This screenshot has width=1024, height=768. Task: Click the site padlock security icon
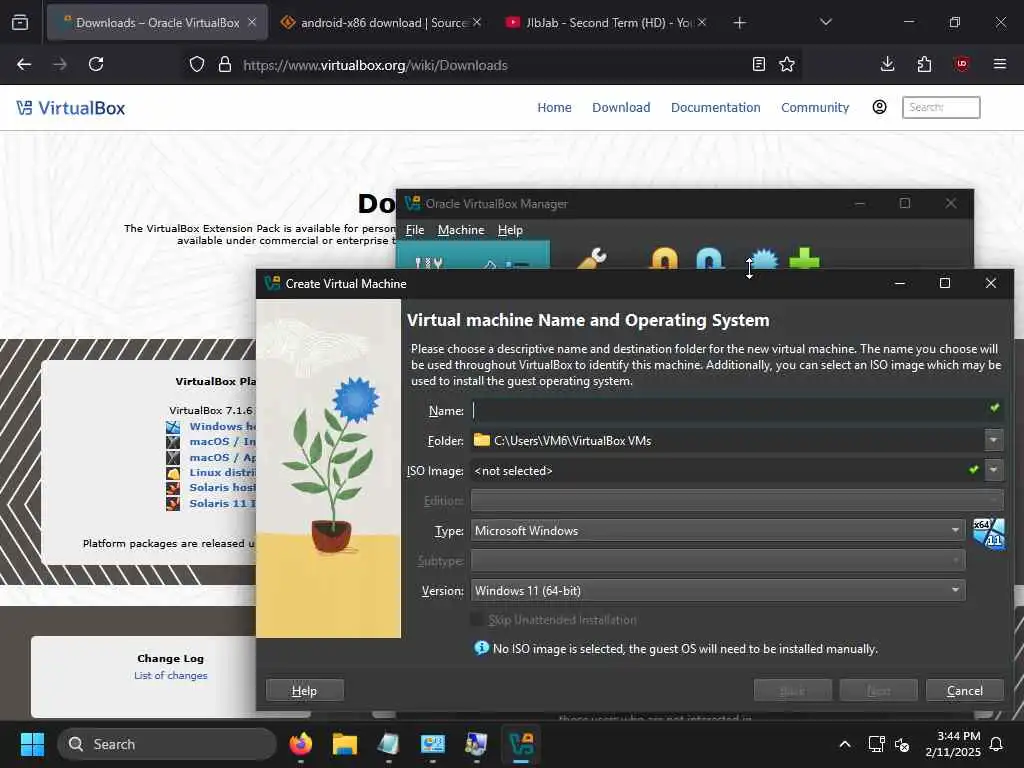click(x=225, y=65)
